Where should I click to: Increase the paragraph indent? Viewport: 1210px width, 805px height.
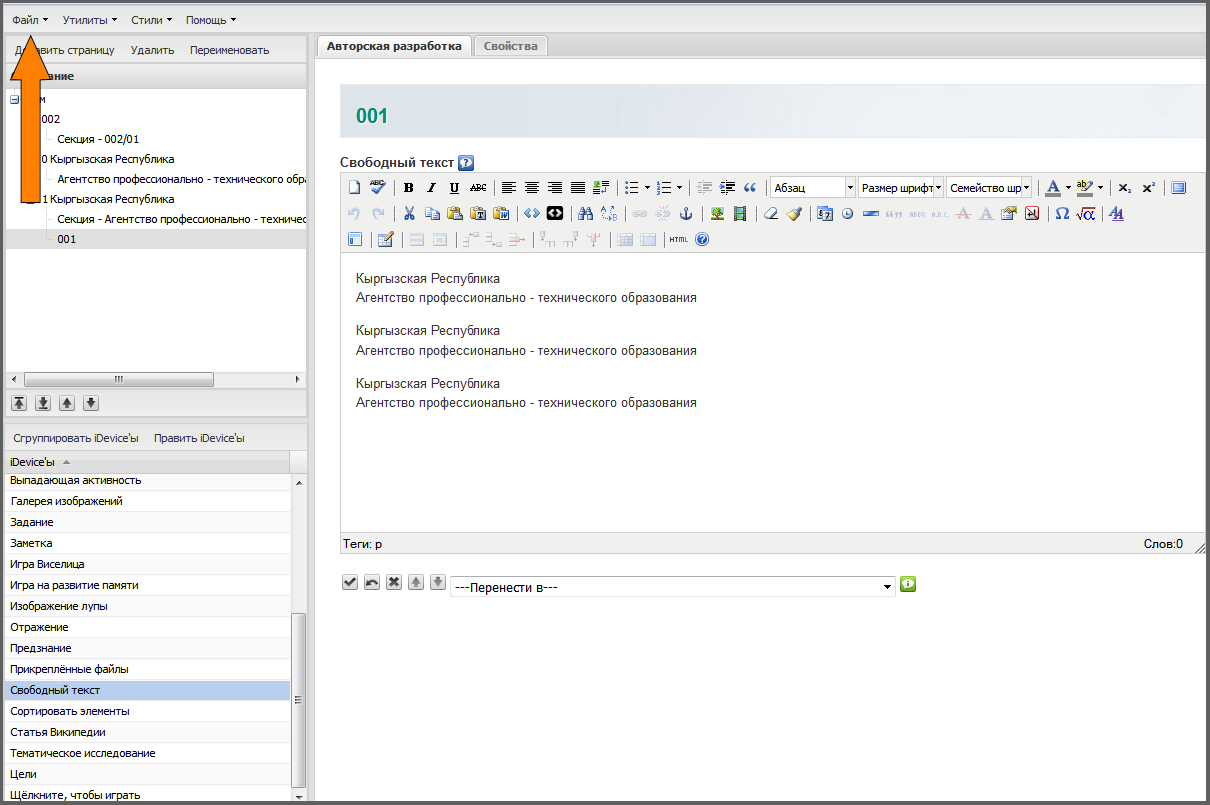(x=727, y=188)
